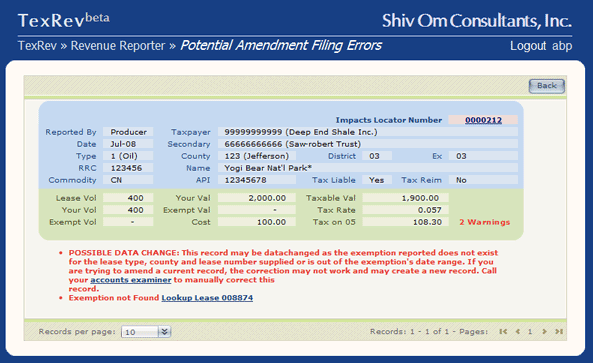Select page number 1 in pager
Viewport: 593px width, 363px height.
[530, 332]
